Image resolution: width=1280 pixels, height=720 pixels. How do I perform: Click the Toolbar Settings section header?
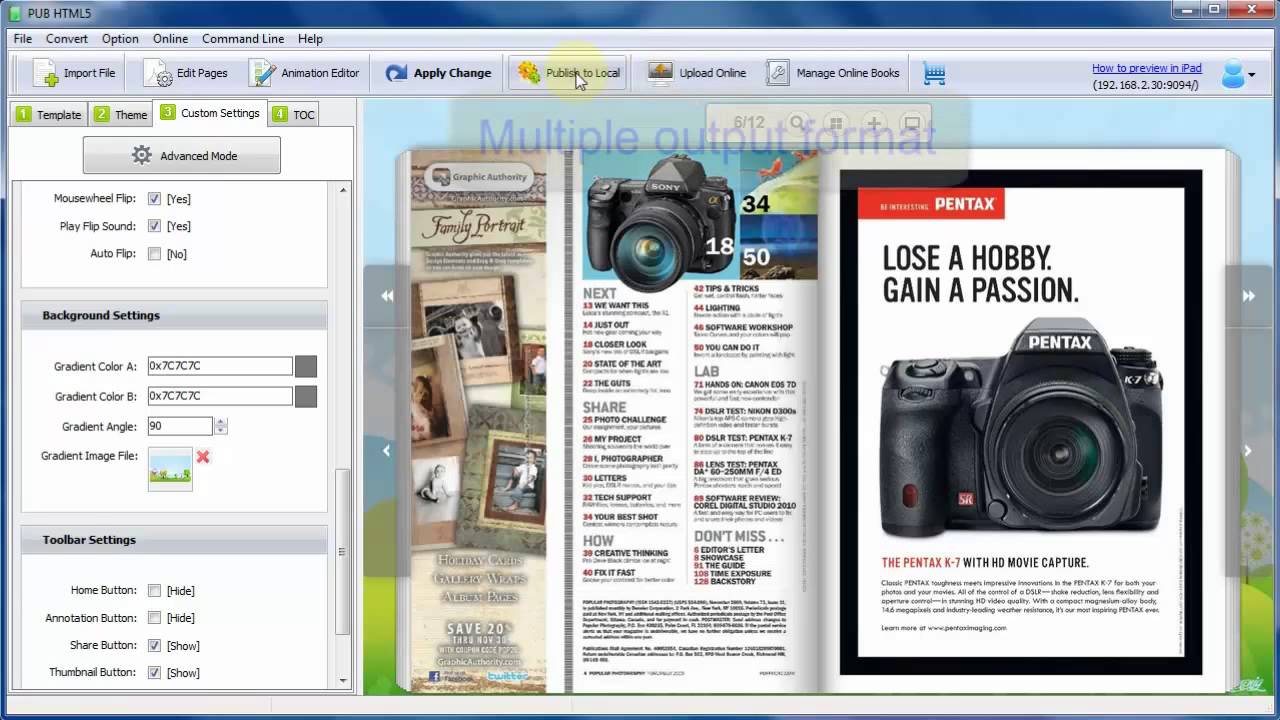coord(174,540)
